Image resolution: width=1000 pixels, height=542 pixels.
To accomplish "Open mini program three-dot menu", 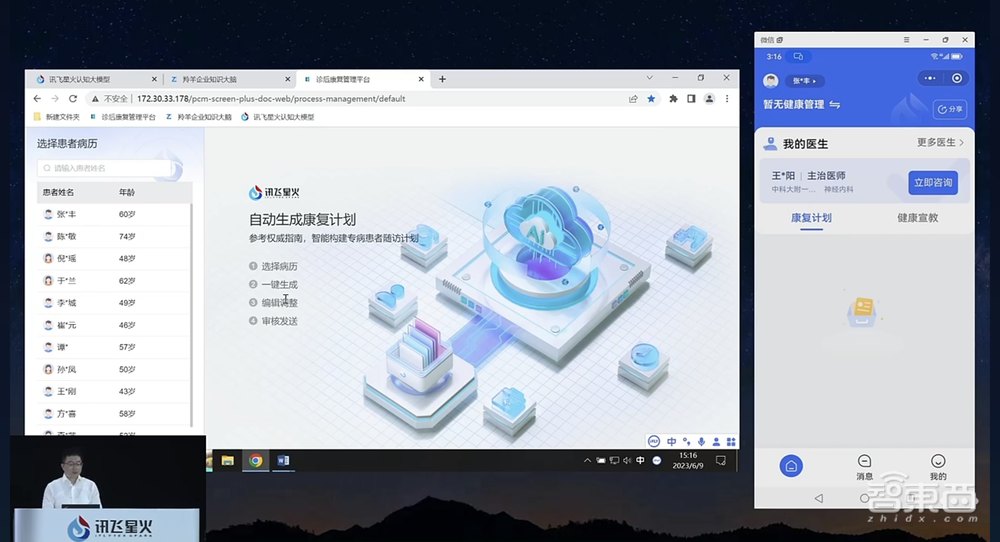I will pyautogui.click(x=930, y=78).
